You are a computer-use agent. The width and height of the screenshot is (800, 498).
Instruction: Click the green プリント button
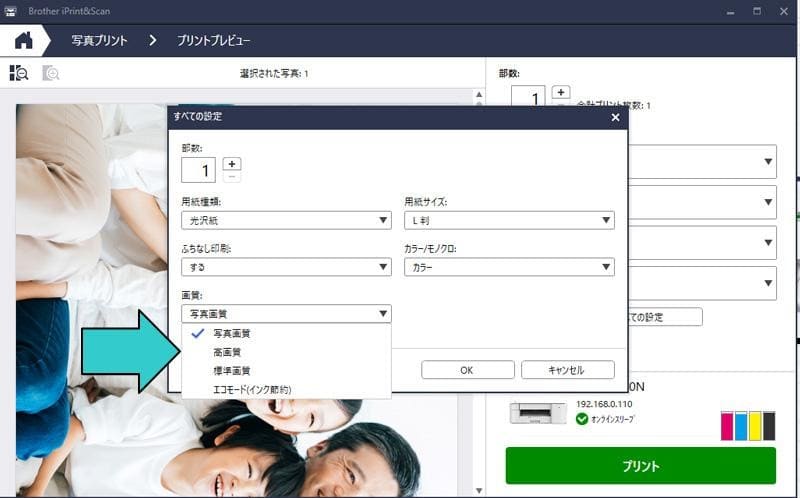tap(640, 466)
